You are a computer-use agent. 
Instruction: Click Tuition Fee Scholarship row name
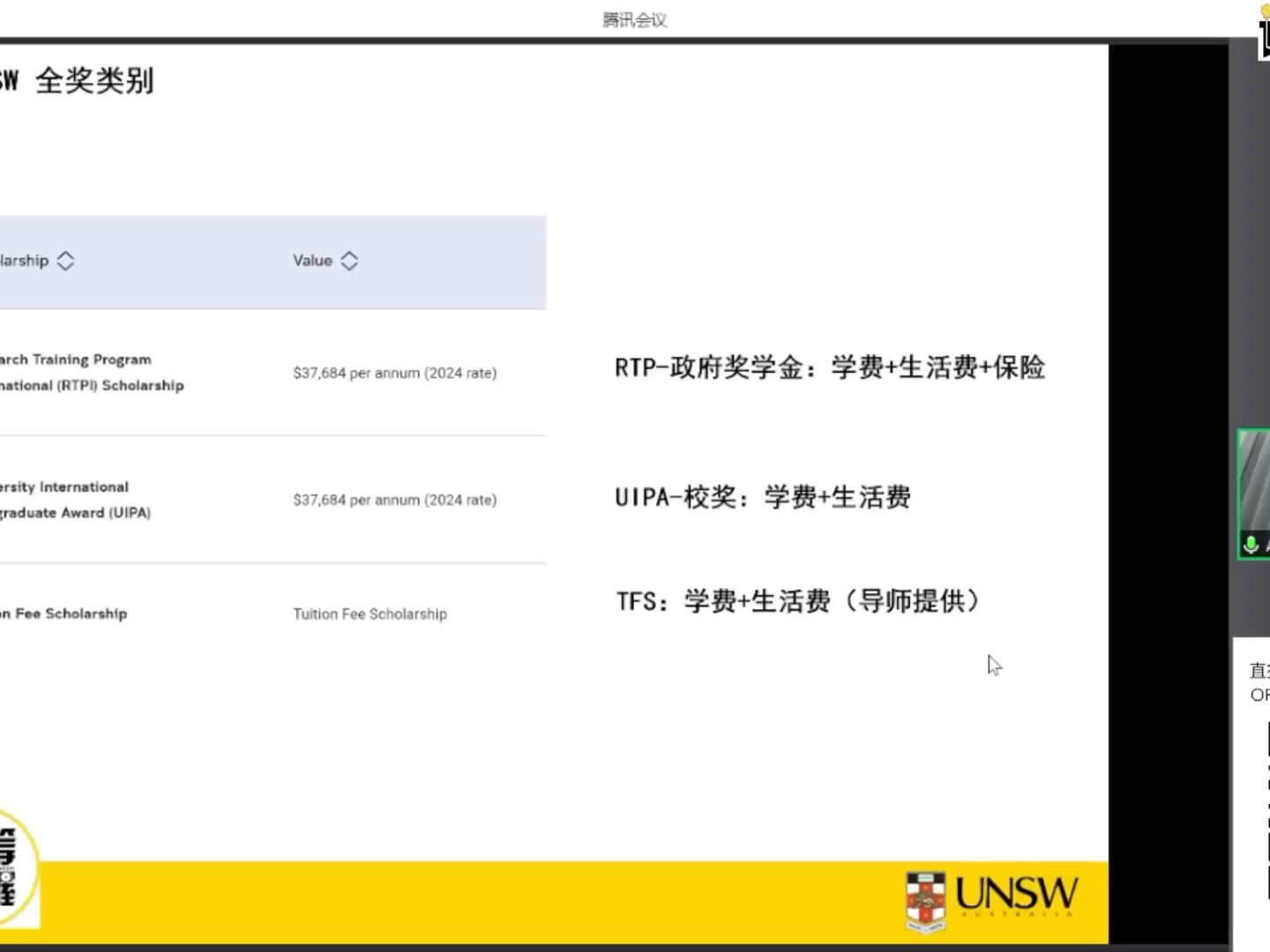(x=63, y=614)
